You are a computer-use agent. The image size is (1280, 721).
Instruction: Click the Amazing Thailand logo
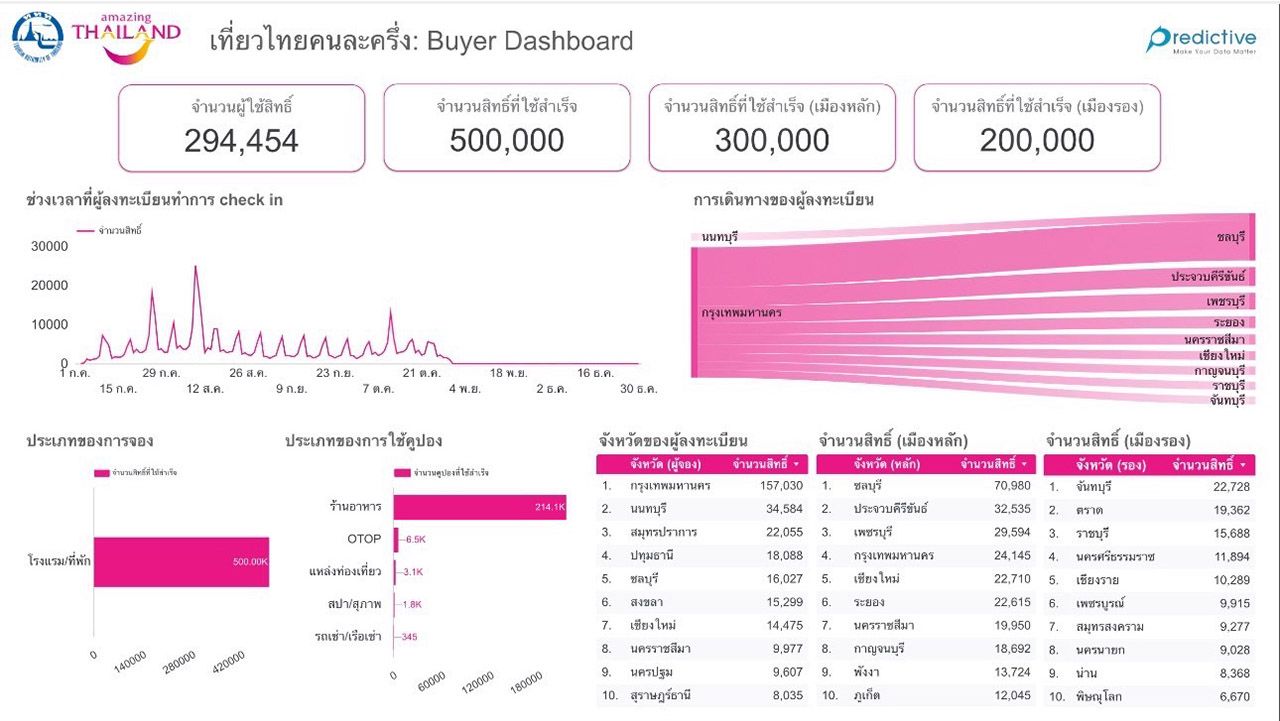coord(126,36)
